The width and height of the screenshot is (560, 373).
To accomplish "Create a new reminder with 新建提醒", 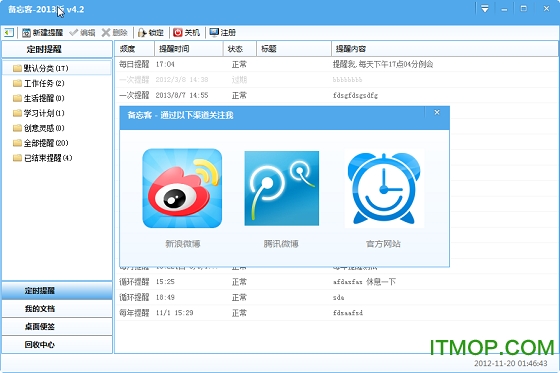I will 42,33.
